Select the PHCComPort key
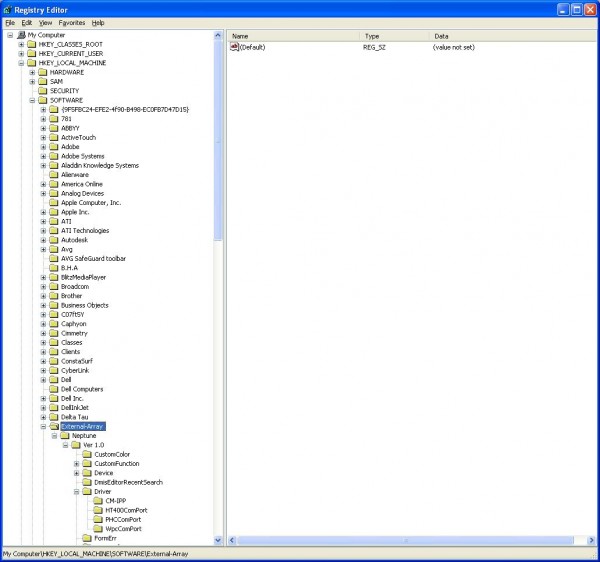Screen dimensions: 600x562 123,520
